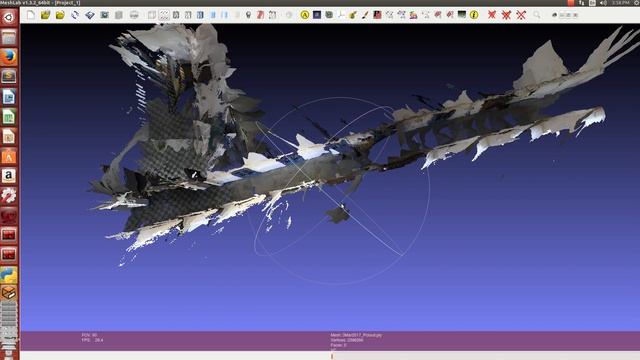
Task: Click the red book tool icon
Action: coord(377,15)
